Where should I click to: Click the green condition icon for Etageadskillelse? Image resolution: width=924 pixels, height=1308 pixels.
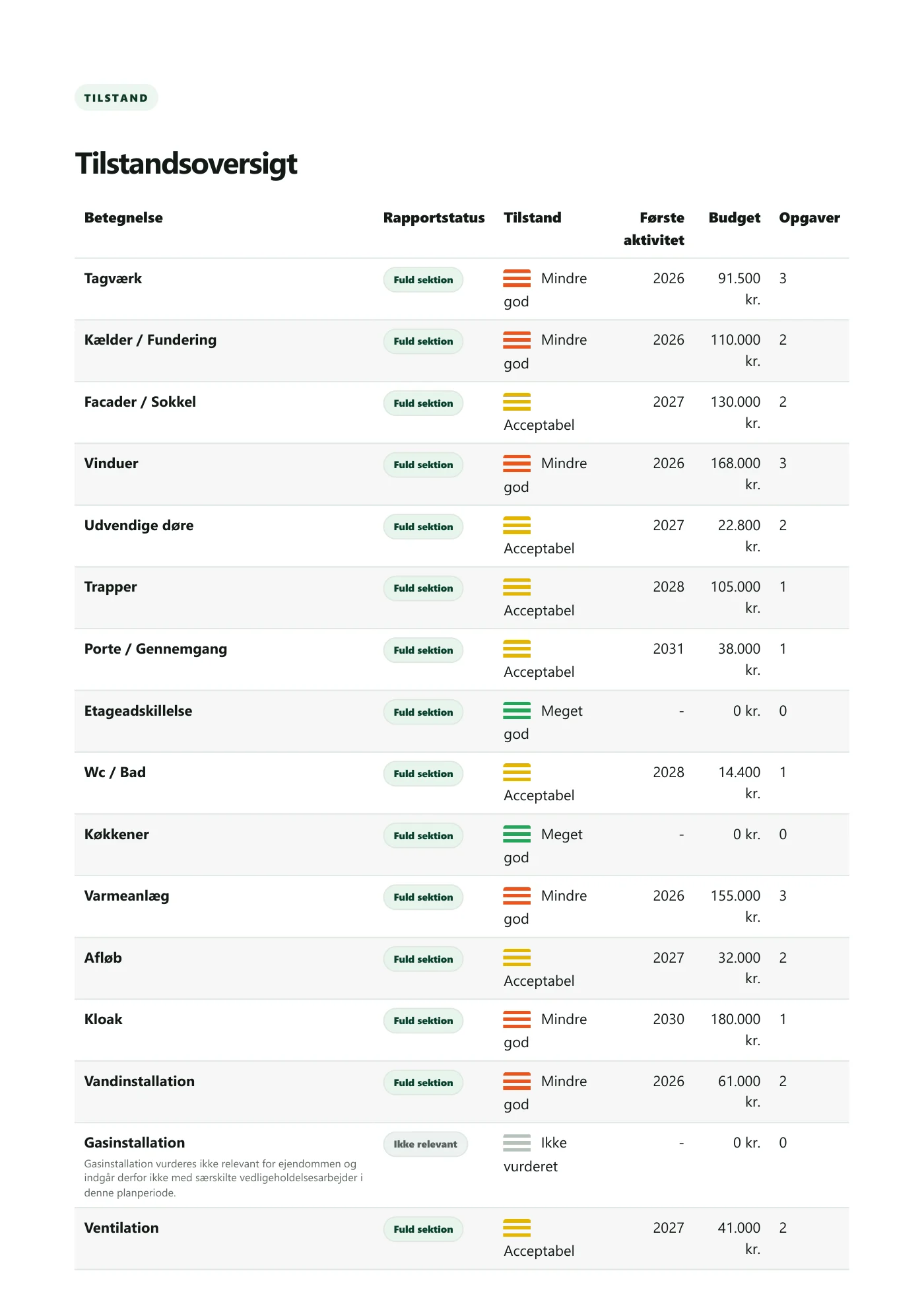[517, 710]
